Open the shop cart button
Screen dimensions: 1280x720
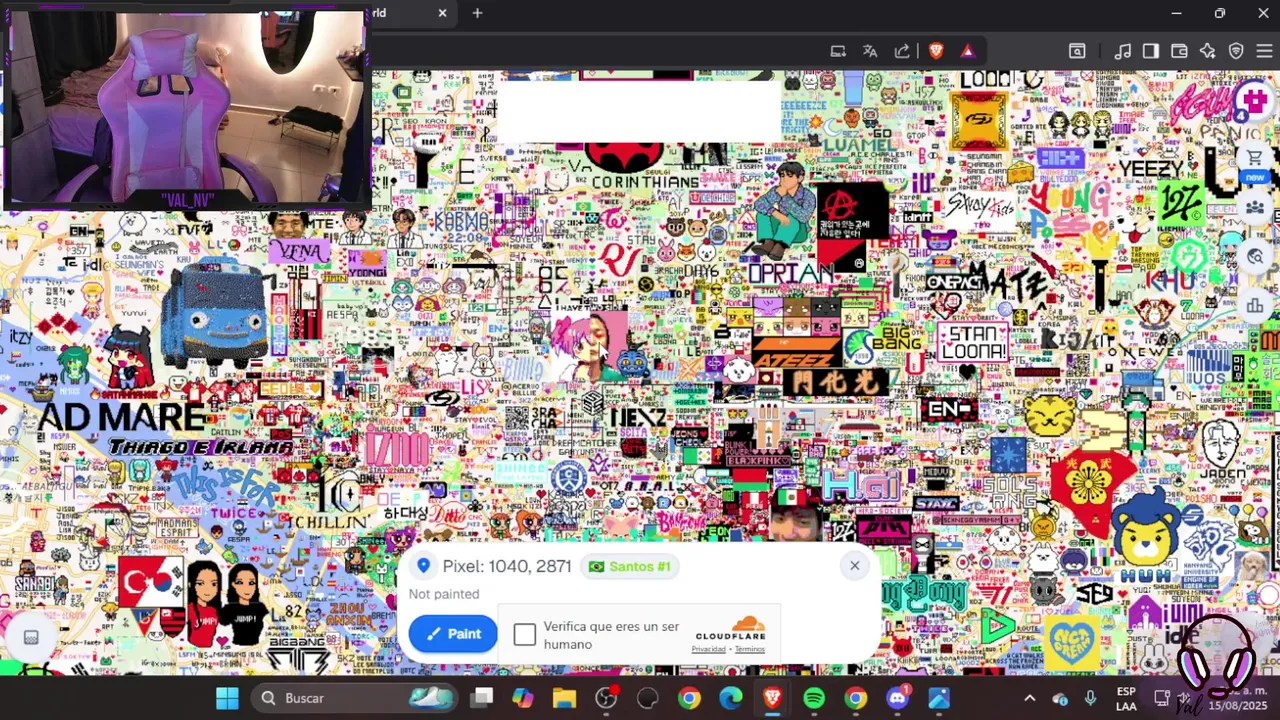[x=1254, y=158]
